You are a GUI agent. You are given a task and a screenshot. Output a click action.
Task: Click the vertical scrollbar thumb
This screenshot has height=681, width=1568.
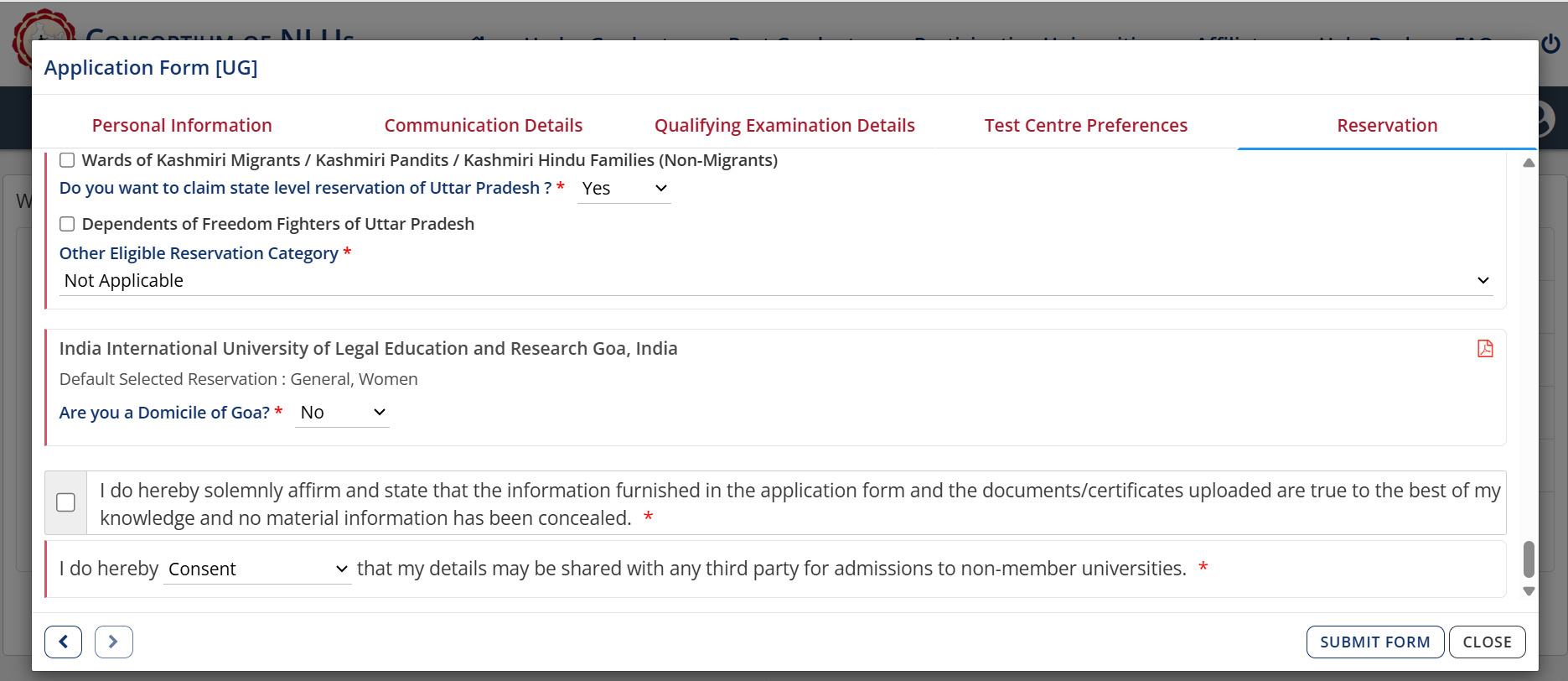(x=1529, y=559)
